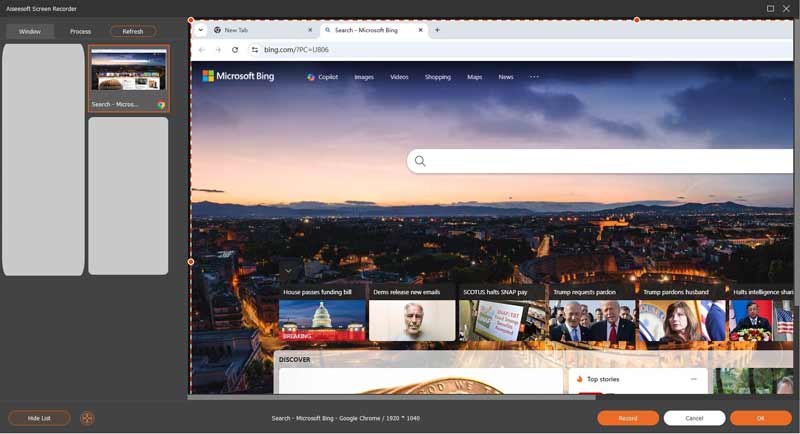The height and width of the screenshot is (434, 800).
Task: Switch to the Process tab
Action: [80, 31]
